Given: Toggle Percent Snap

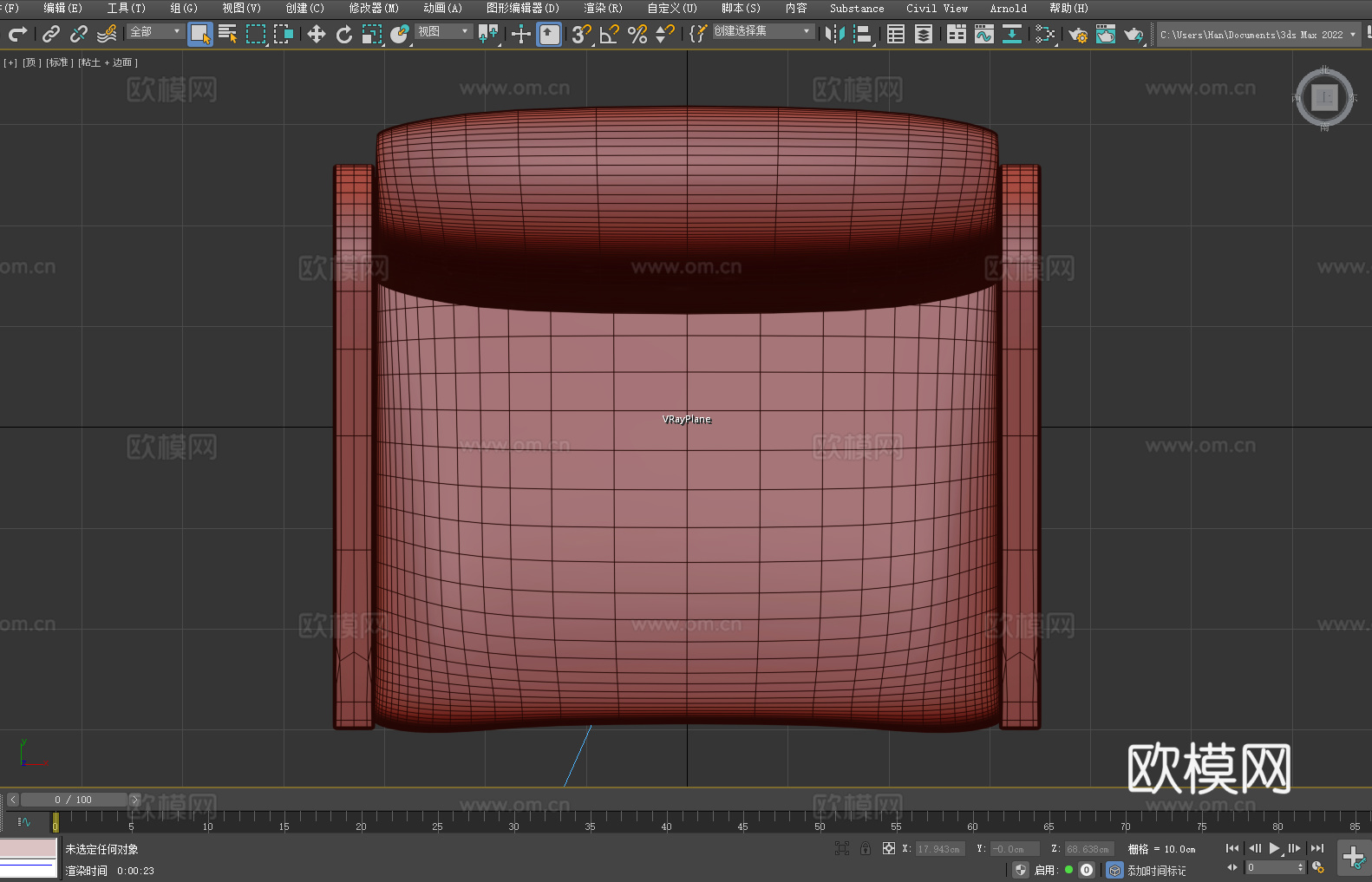Looking at the screenshot, I should tap(637, 34).
